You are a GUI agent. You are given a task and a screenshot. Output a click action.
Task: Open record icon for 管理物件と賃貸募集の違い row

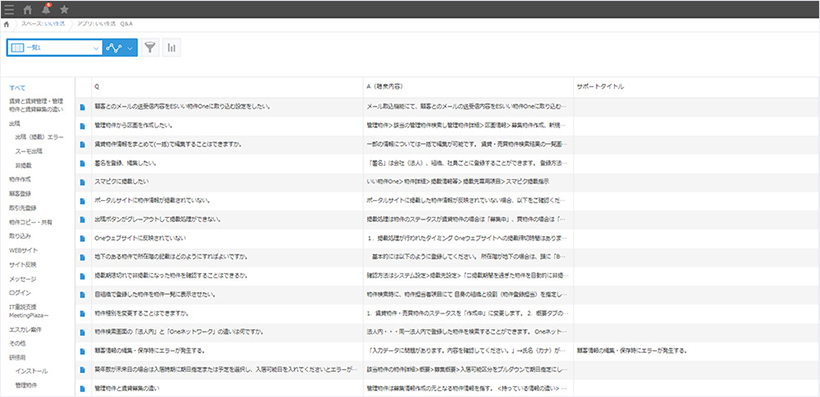[x=82, y=389]
